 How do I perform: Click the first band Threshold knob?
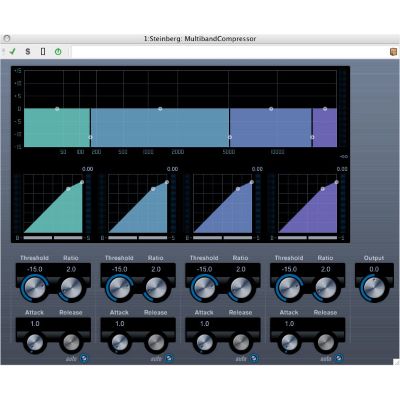pos(35,288)
